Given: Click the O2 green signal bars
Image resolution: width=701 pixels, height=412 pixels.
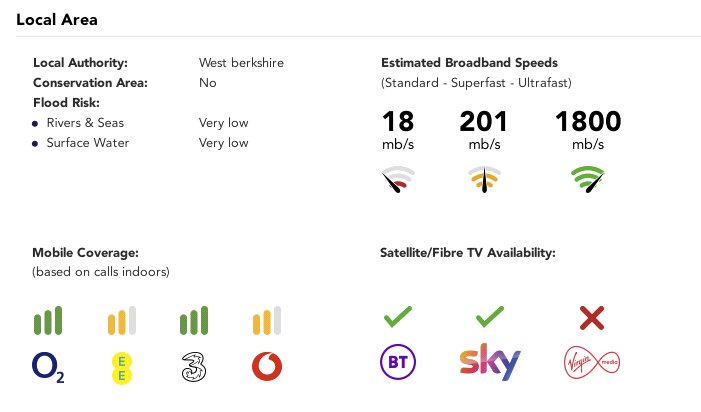Looking at the screenshot, I should pyautogui.click(x=48, y=320).
